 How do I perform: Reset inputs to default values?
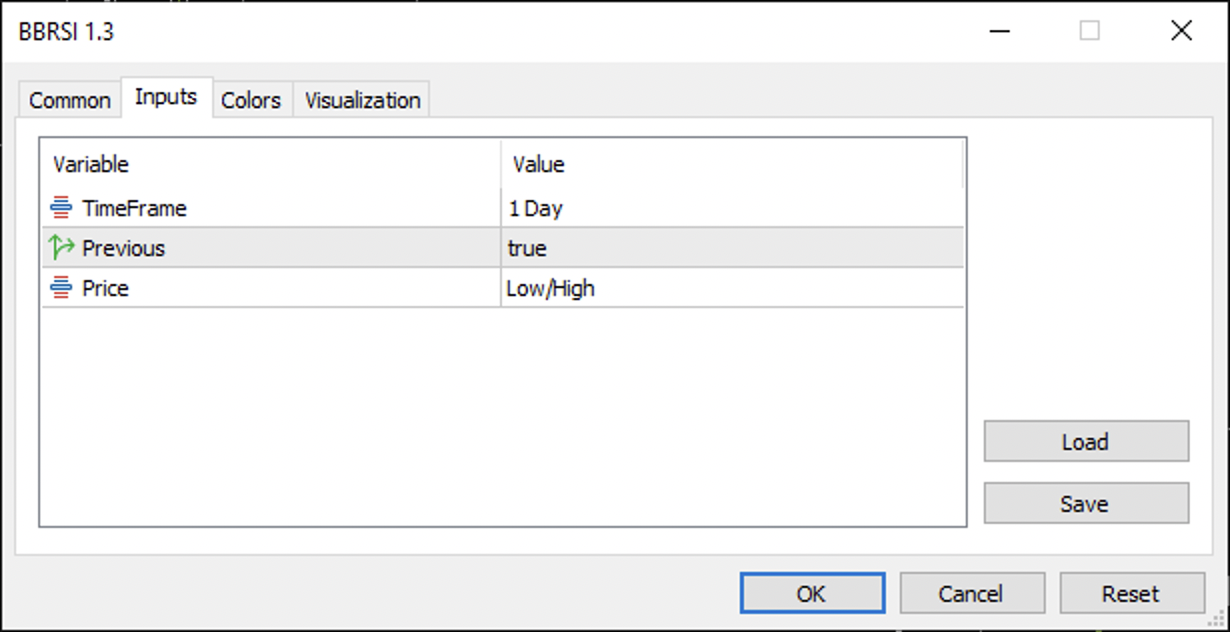click(x=1132, y=592)
